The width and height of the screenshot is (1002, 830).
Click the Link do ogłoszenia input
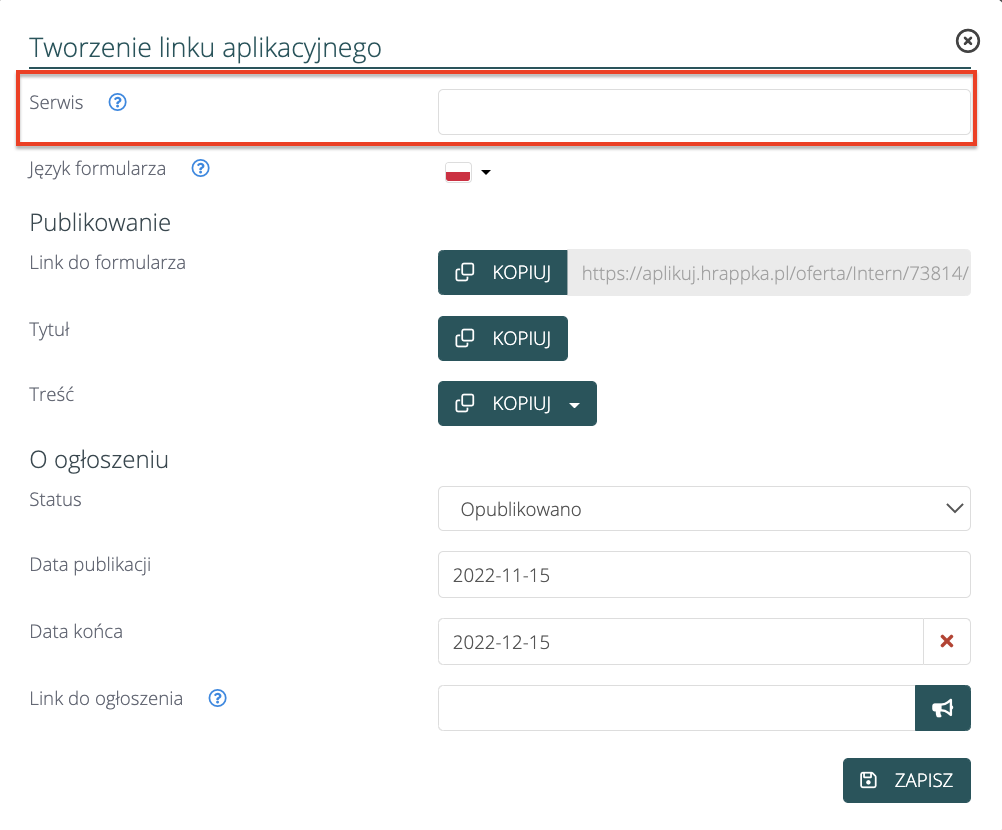676,708
